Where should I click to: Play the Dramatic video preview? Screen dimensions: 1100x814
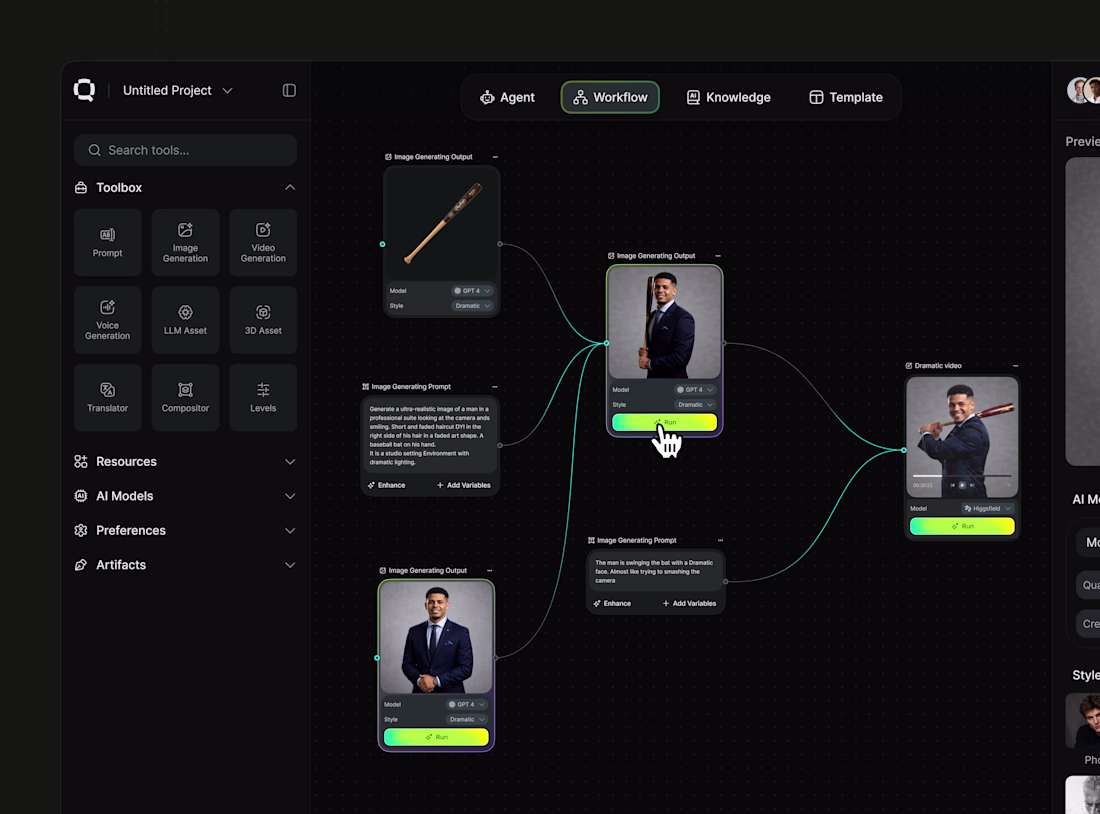pos(962,485)
